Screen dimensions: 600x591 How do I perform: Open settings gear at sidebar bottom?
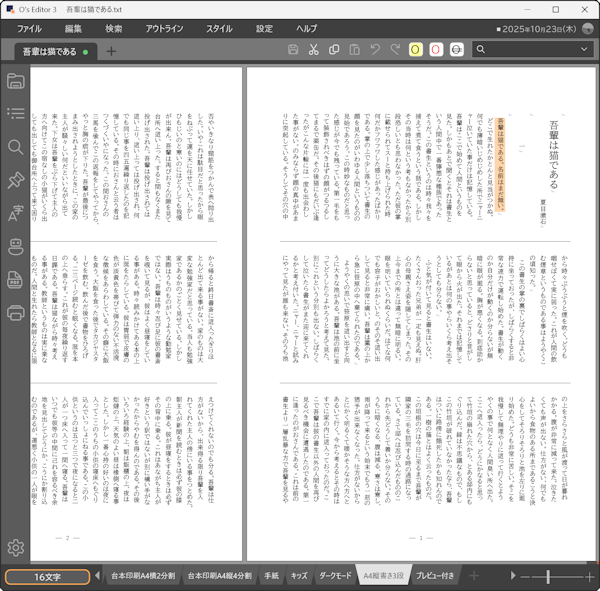click(x=16, y=547)
